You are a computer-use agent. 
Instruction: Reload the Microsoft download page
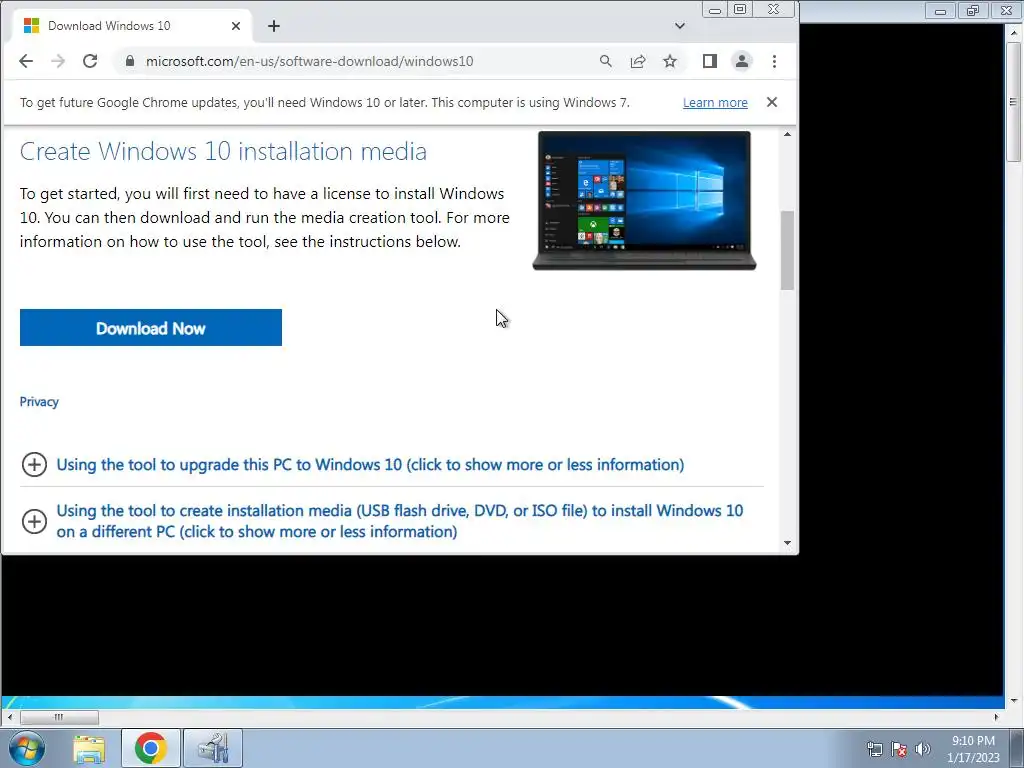[x=90, y=61]
